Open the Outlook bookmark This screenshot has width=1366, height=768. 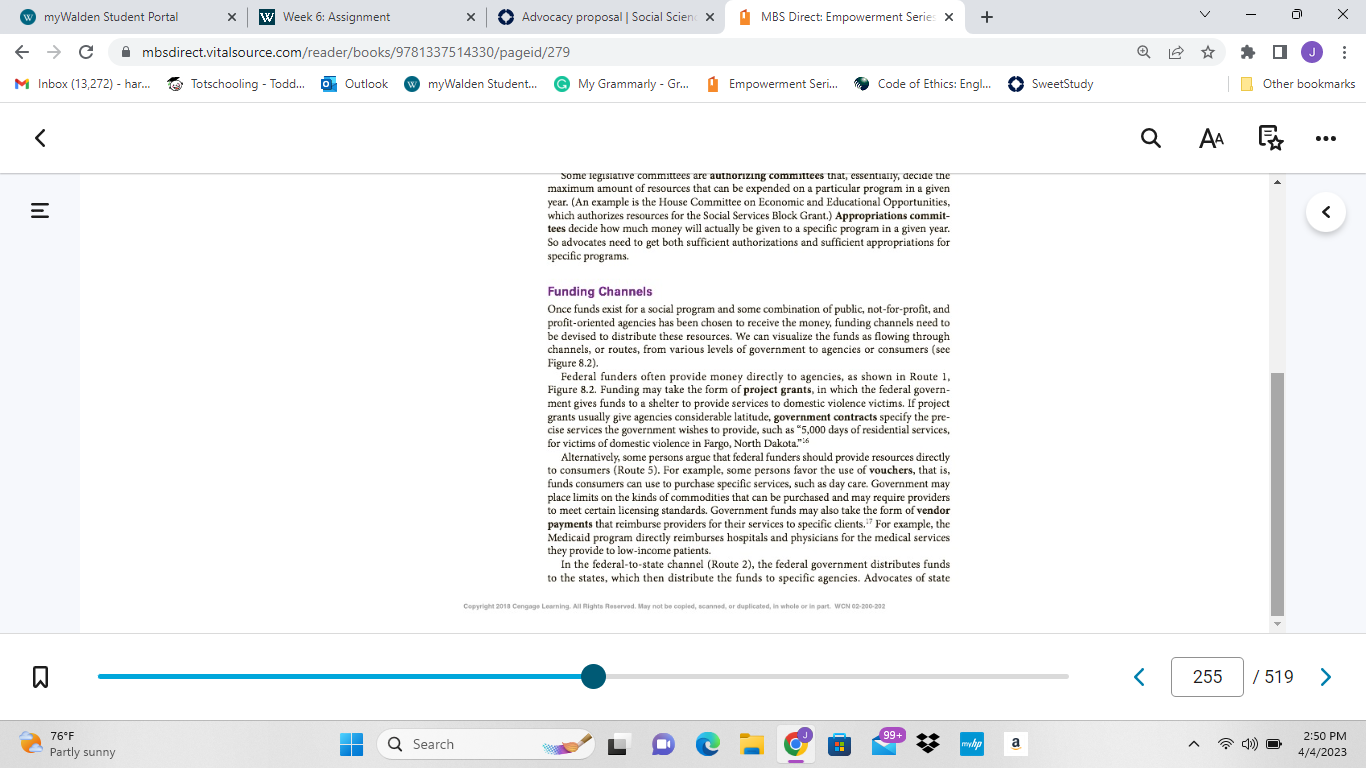pyautogui.click(x=355, y=84)
